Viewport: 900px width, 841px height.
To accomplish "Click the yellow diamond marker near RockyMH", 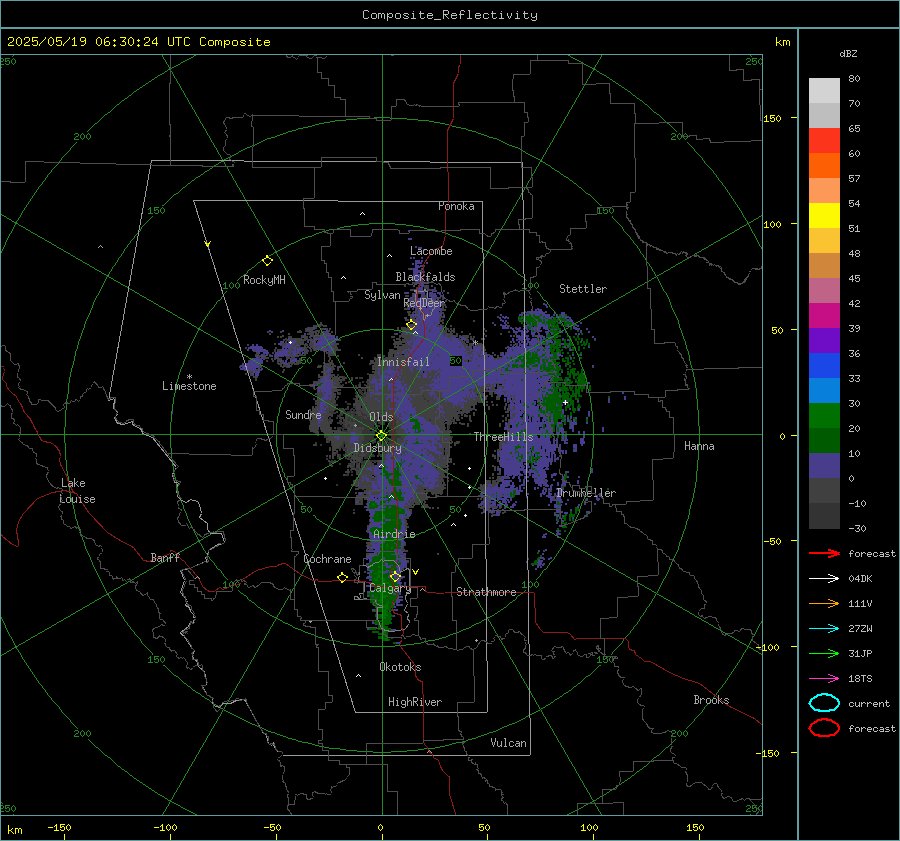I will 267,261.
